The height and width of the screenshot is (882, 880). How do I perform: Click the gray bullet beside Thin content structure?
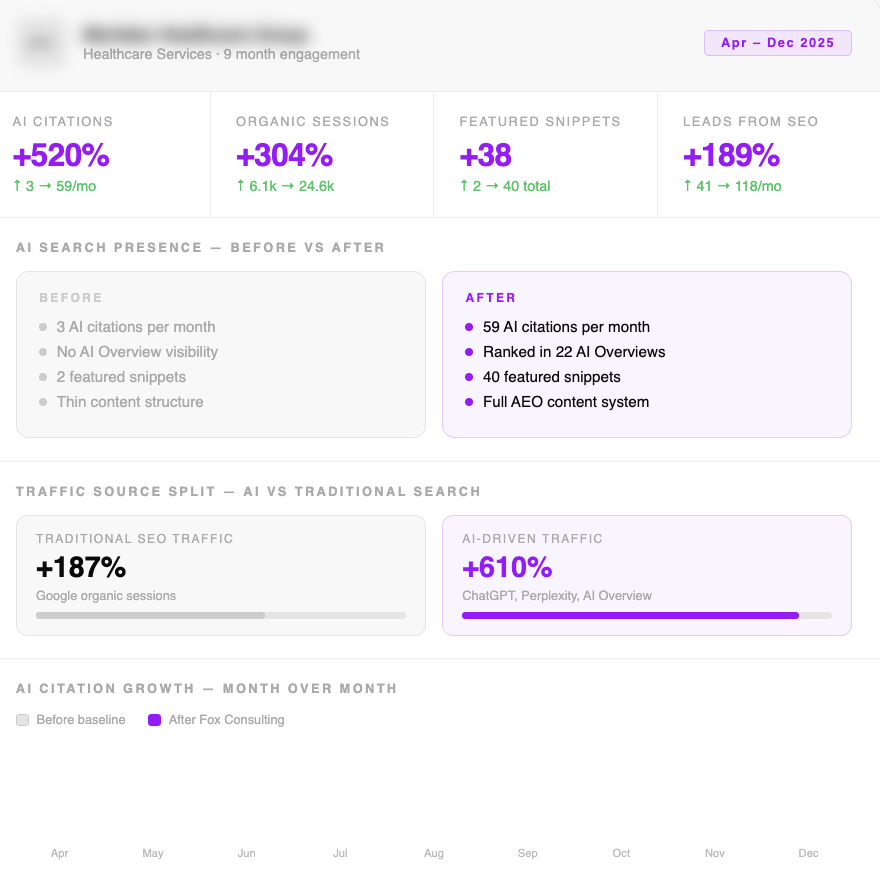point(43,402)
